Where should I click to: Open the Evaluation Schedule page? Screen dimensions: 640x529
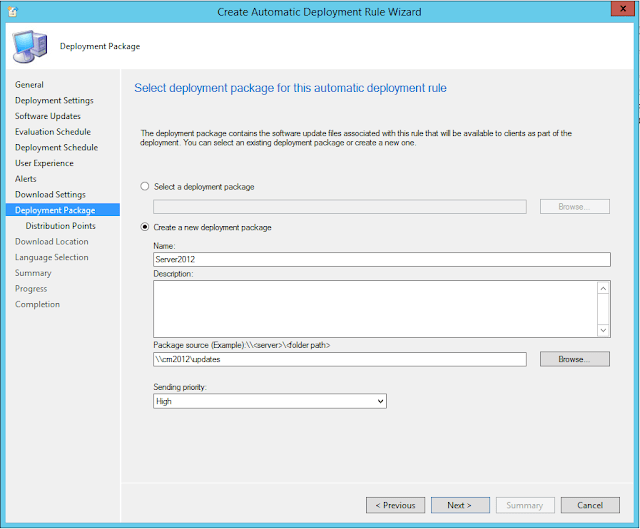(x=53, y=132)
